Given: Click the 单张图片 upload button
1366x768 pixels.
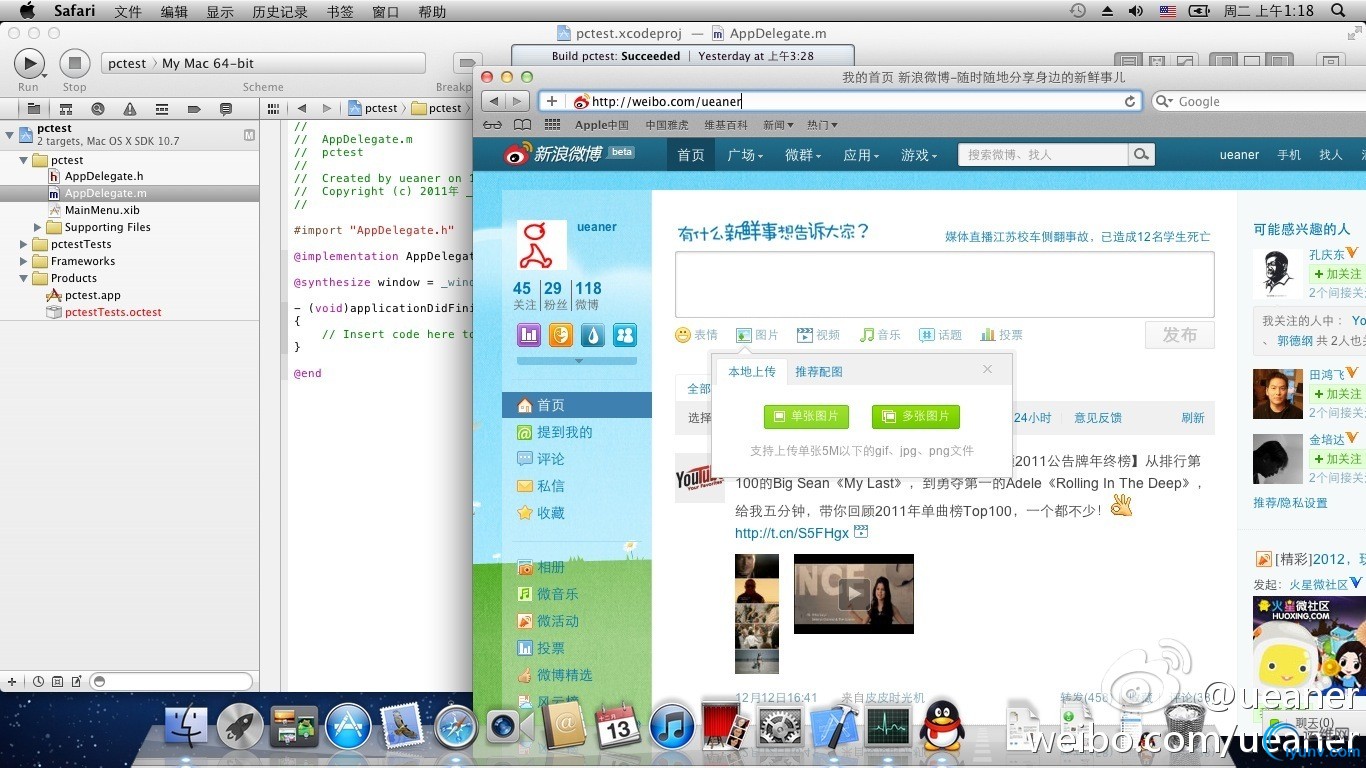Looking at the screenshot, I should [x=806, y=416].
